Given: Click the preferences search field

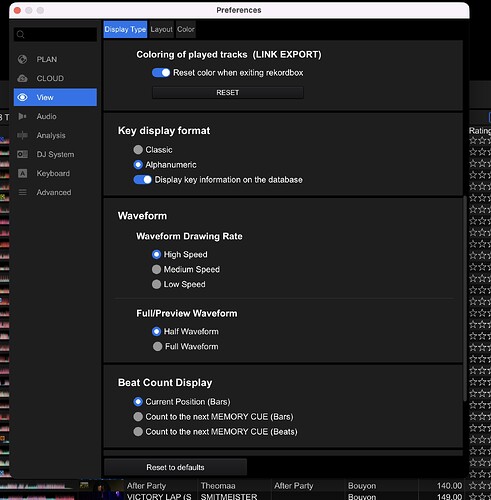Looking at the screenshot, I should 55,34.
